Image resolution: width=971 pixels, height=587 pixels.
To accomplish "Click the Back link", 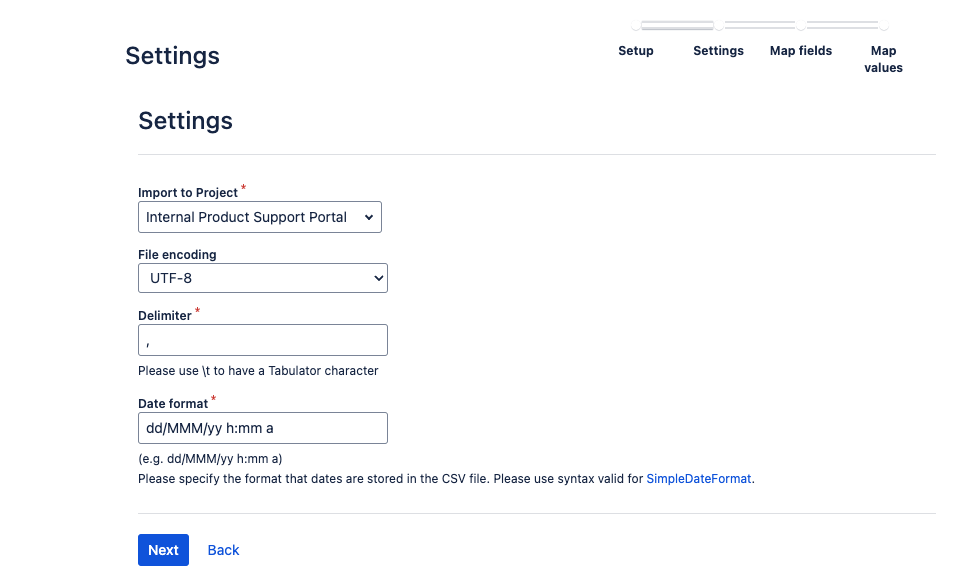I will coord(223,549).
